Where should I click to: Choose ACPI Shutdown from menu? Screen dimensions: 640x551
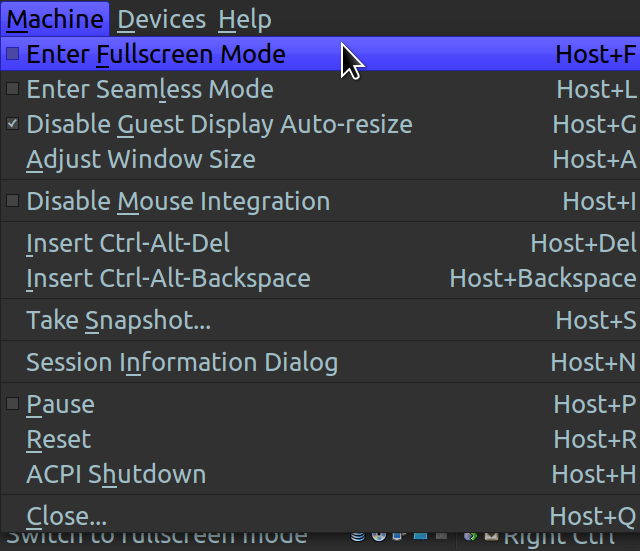320,474
